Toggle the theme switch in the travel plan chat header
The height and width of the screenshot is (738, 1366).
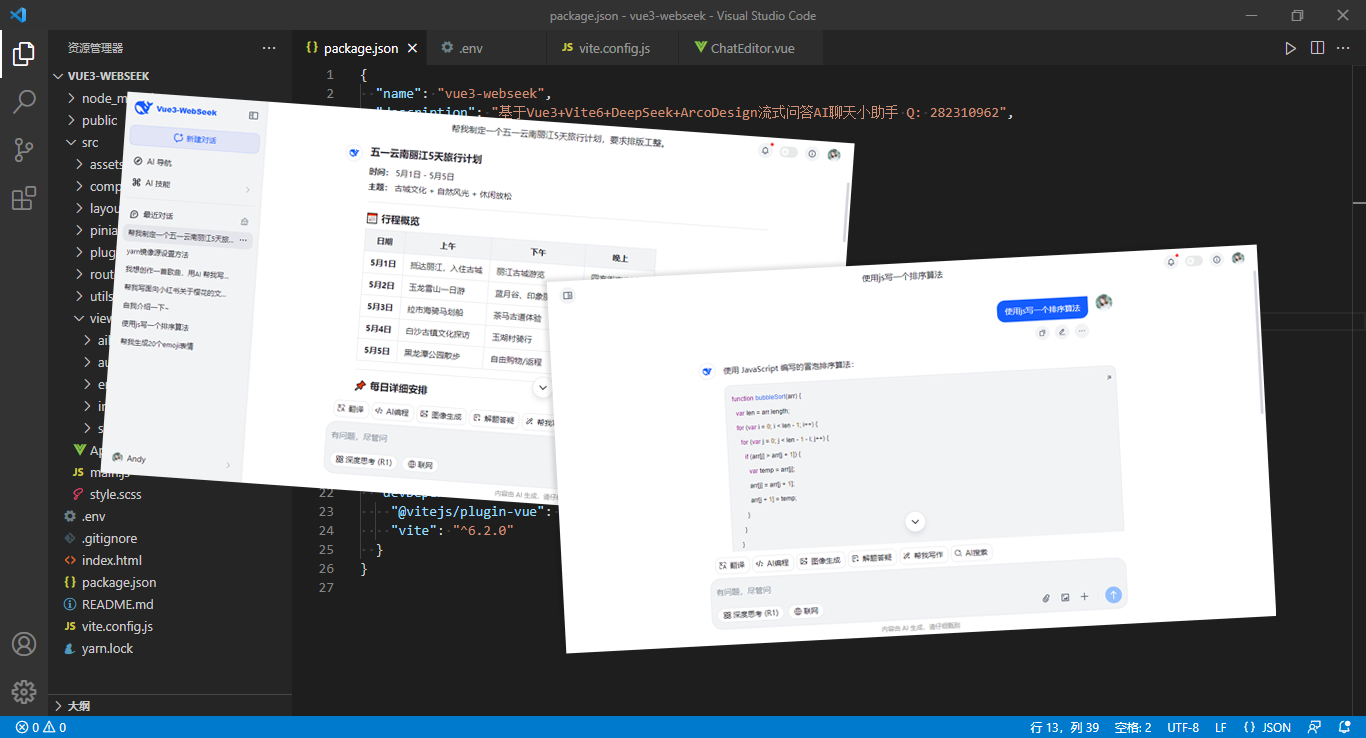tap(789, 152)
